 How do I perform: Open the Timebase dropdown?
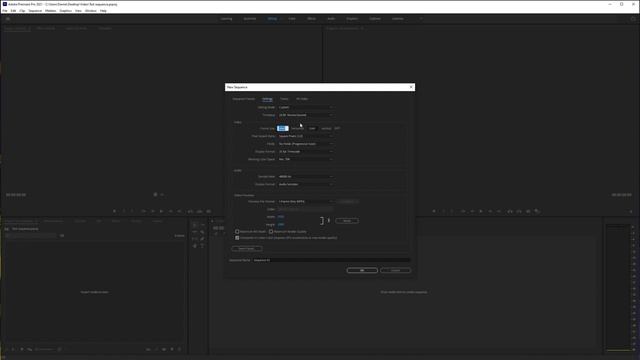click(x=306, y=115)
